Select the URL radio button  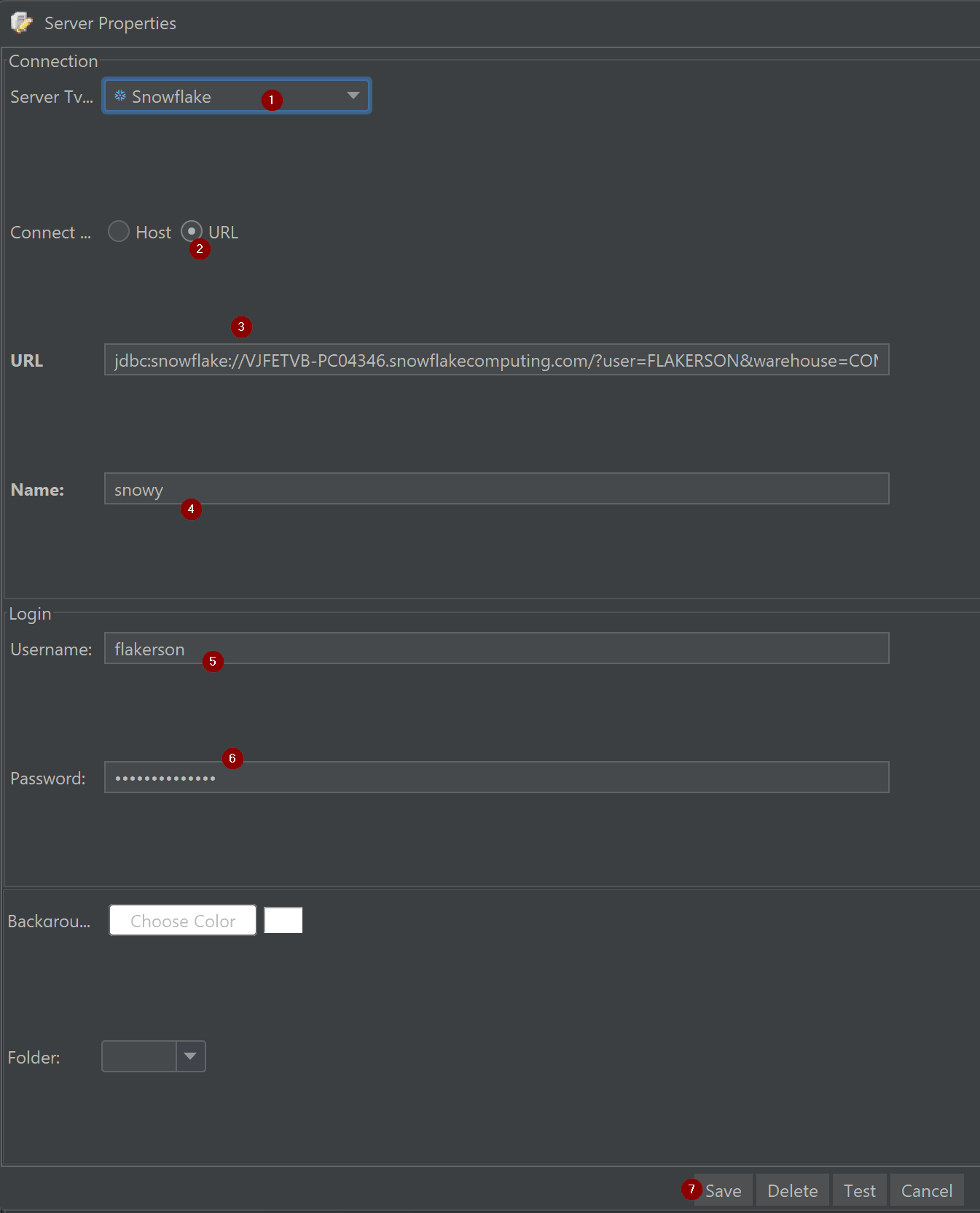(x=192, y=232)
